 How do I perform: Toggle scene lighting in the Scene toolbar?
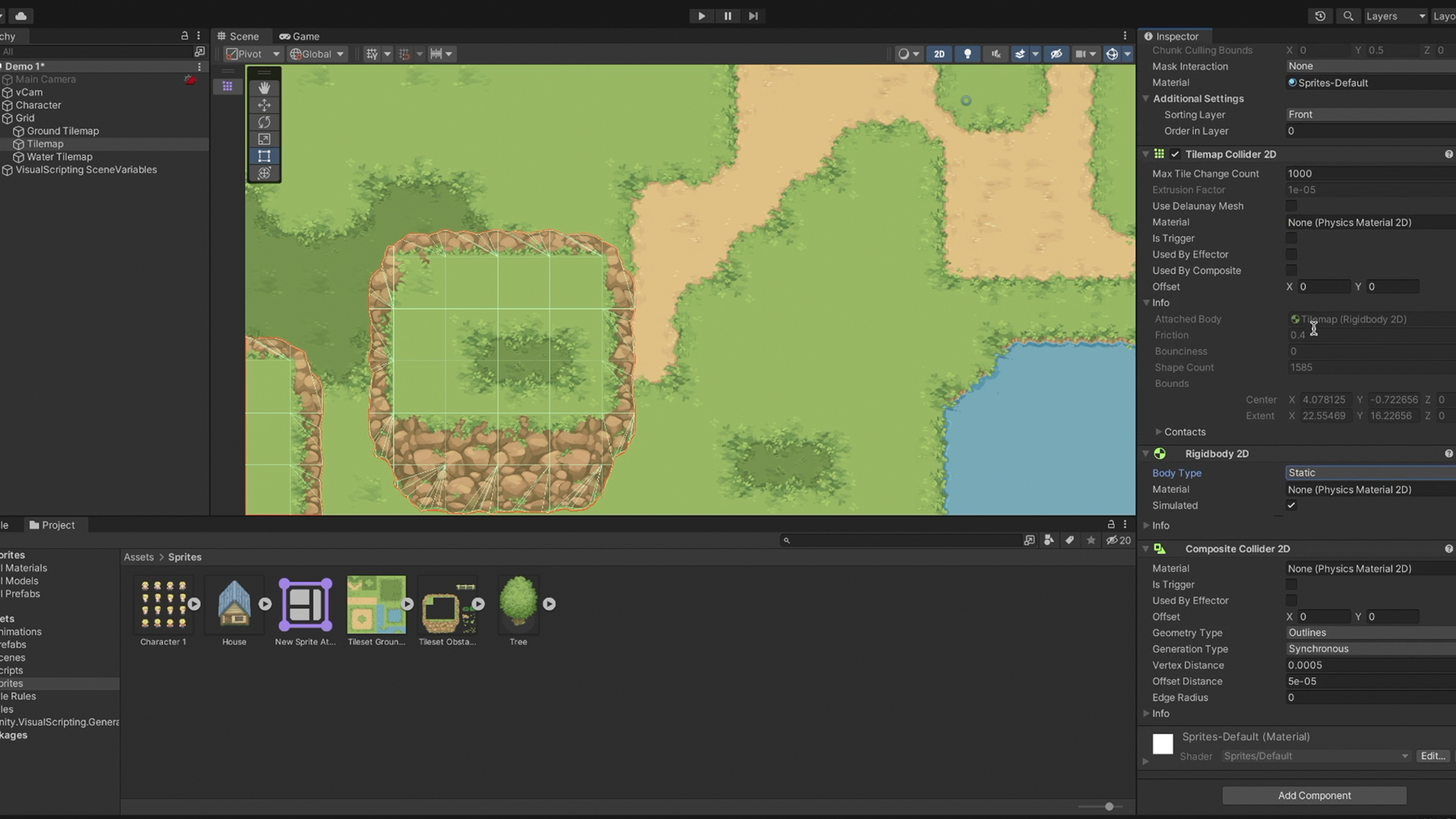(x=968, y=54)
